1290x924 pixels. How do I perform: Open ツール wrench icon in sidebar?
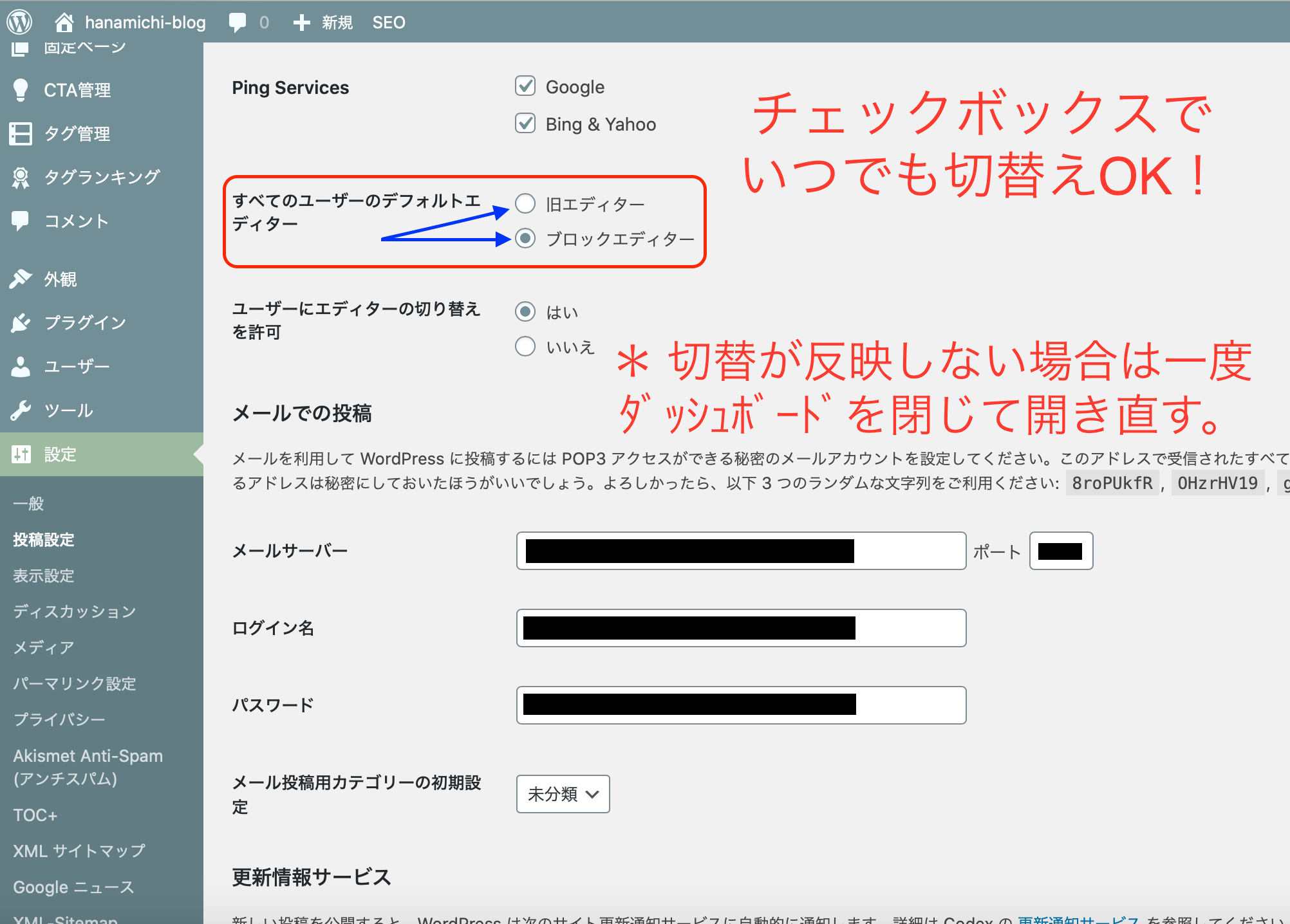pyautogui.click(x=21, y=410)
